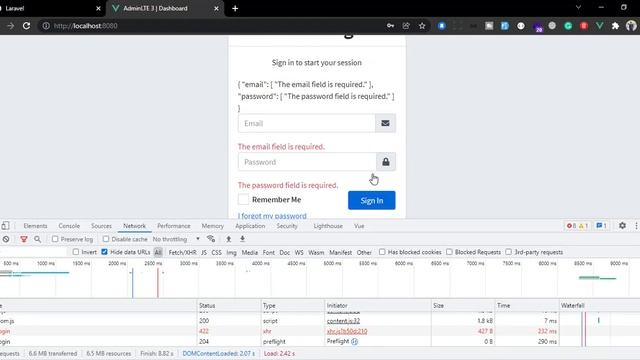Click the Sign In button
This screenshot has width=640, height=360.
371,200
